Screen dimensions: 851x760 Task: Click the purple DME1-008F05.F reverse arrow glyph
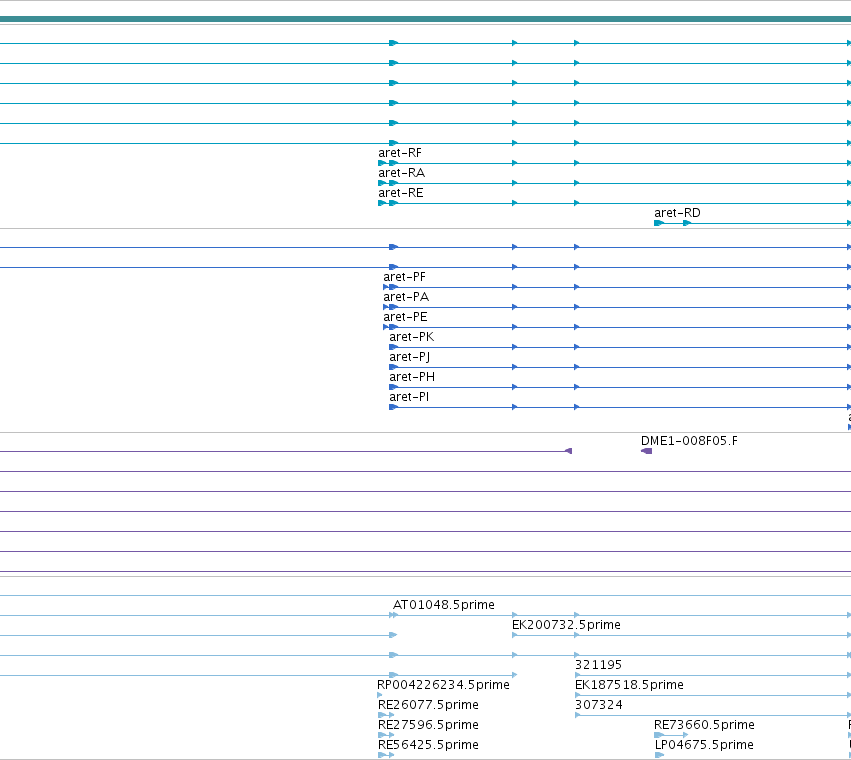(x=646, y=451)
